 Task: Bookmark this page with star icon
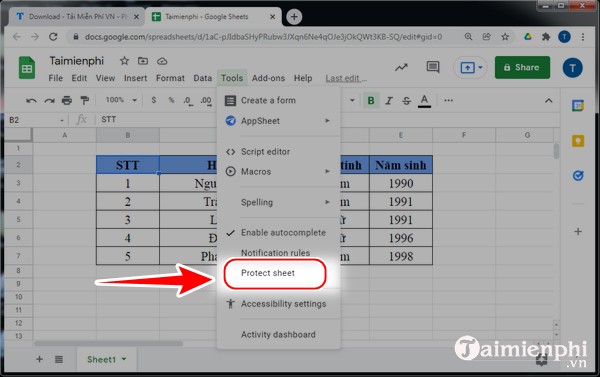pyautogui.click(x=505, y=37)
